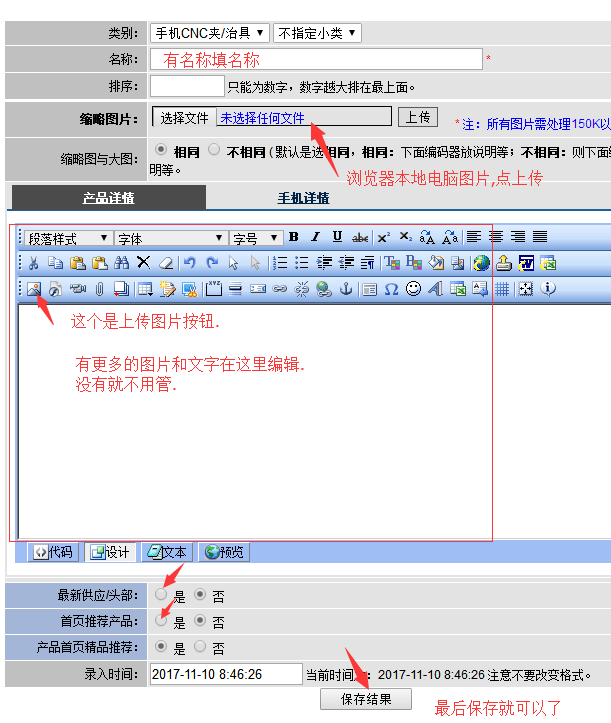Click the 排序 sort order input field

coord(187,86)
